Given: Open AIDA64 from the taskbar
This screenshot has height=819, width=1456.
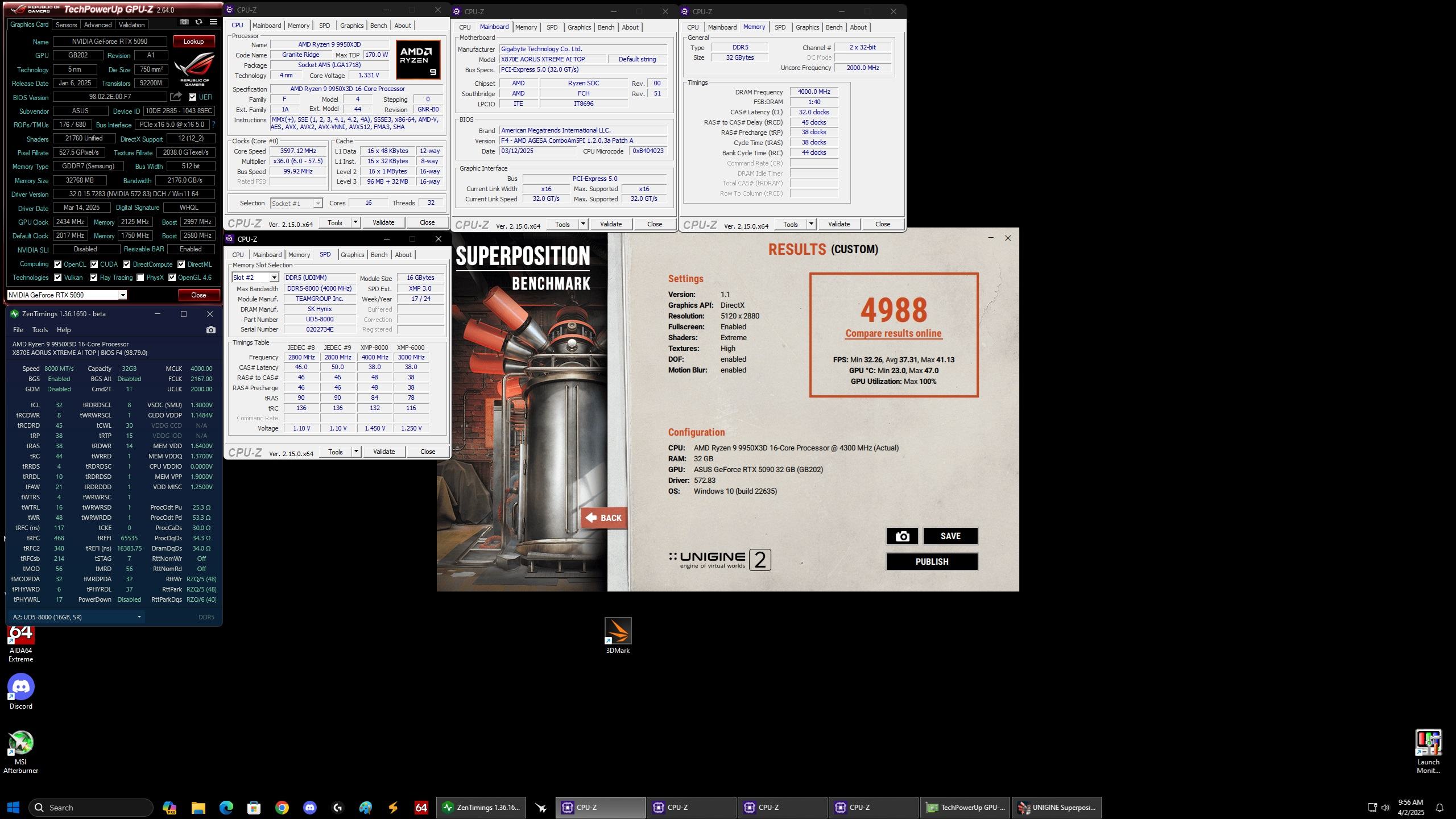Looking at the screenshot, I should tap(421, 807).
